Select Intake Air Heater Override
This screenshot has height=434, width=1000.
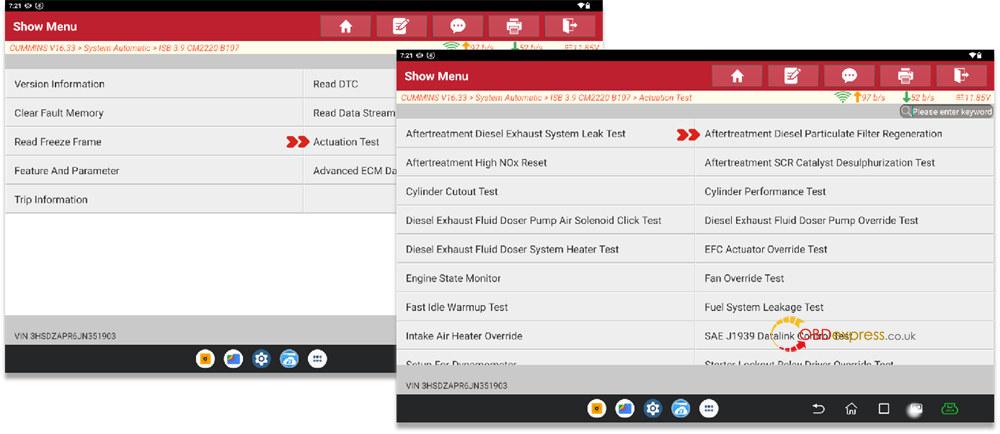(545, 336)
